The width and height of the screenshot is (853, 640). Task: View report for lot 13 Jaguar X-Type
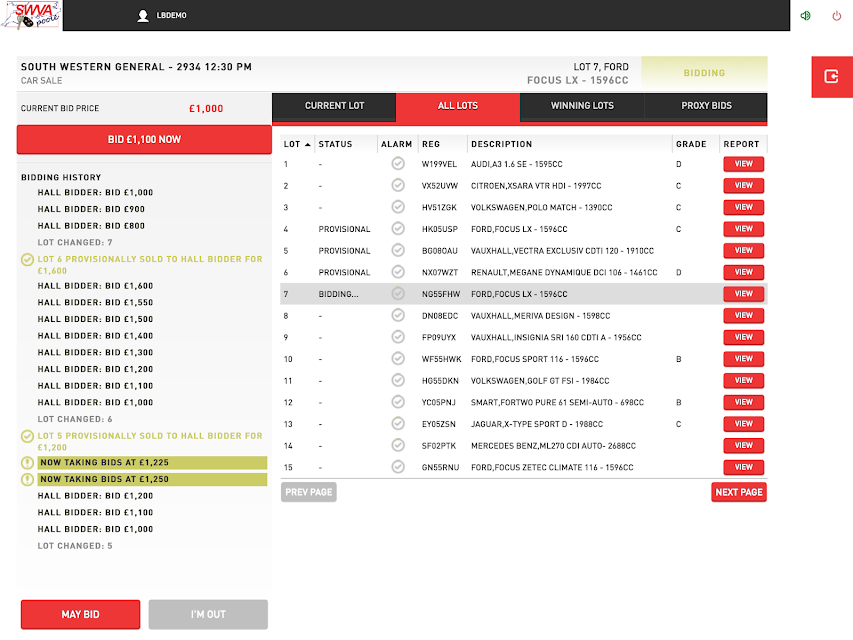coord(744,424)
